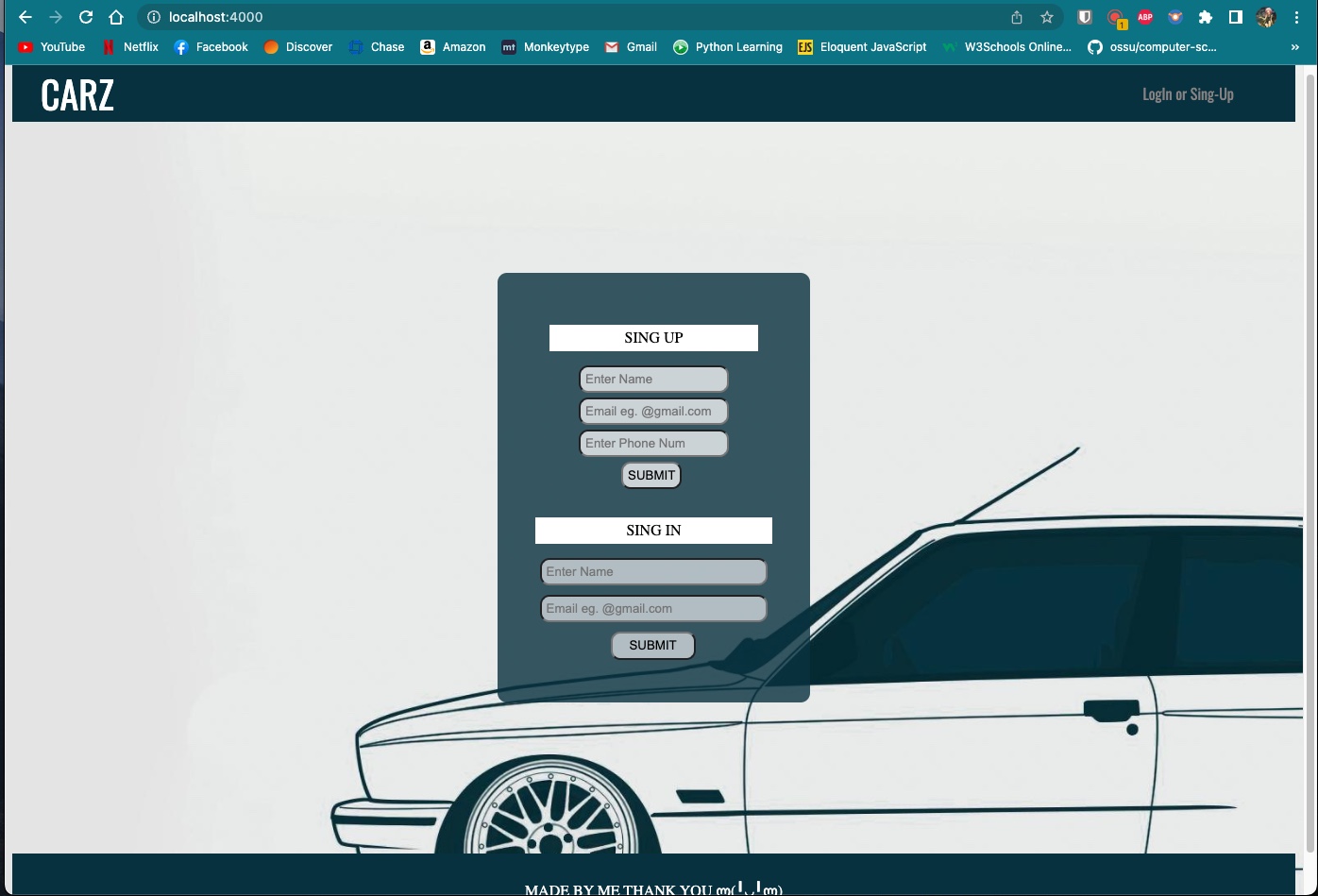Open the Chase bookmark
1318x896 pixels.
coord(377,46)
